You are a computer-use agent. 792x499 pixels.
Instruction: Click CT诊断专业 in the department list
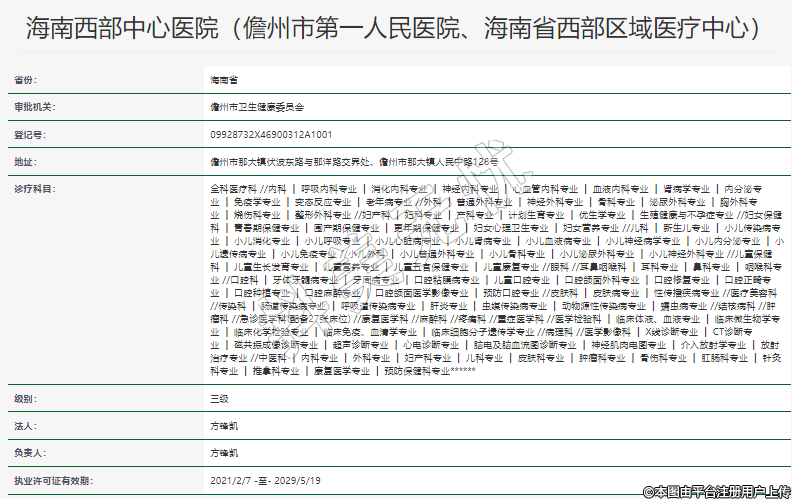point(732,331)
